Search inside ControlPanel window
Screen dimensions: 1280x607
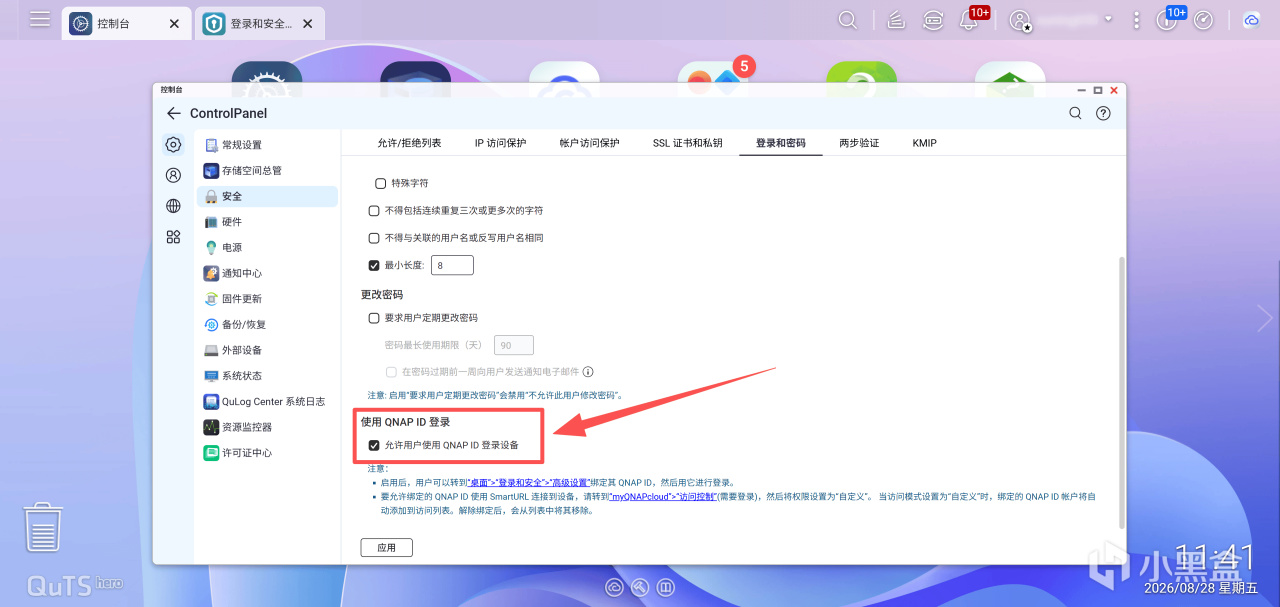pyautogui.click(x=1075, y=113)
